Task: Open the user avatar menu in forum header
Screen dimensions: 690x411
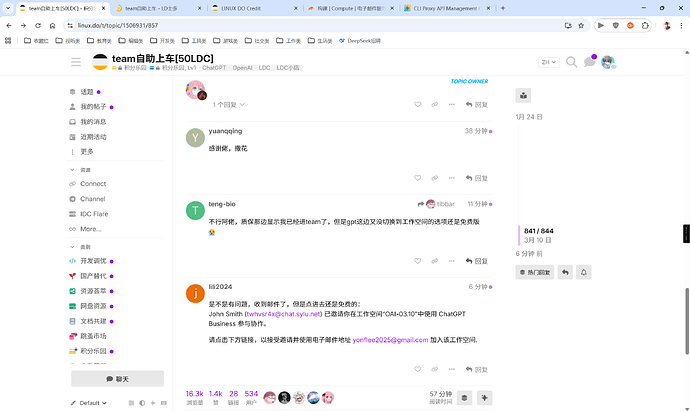Action: click(x=608, y=62)
